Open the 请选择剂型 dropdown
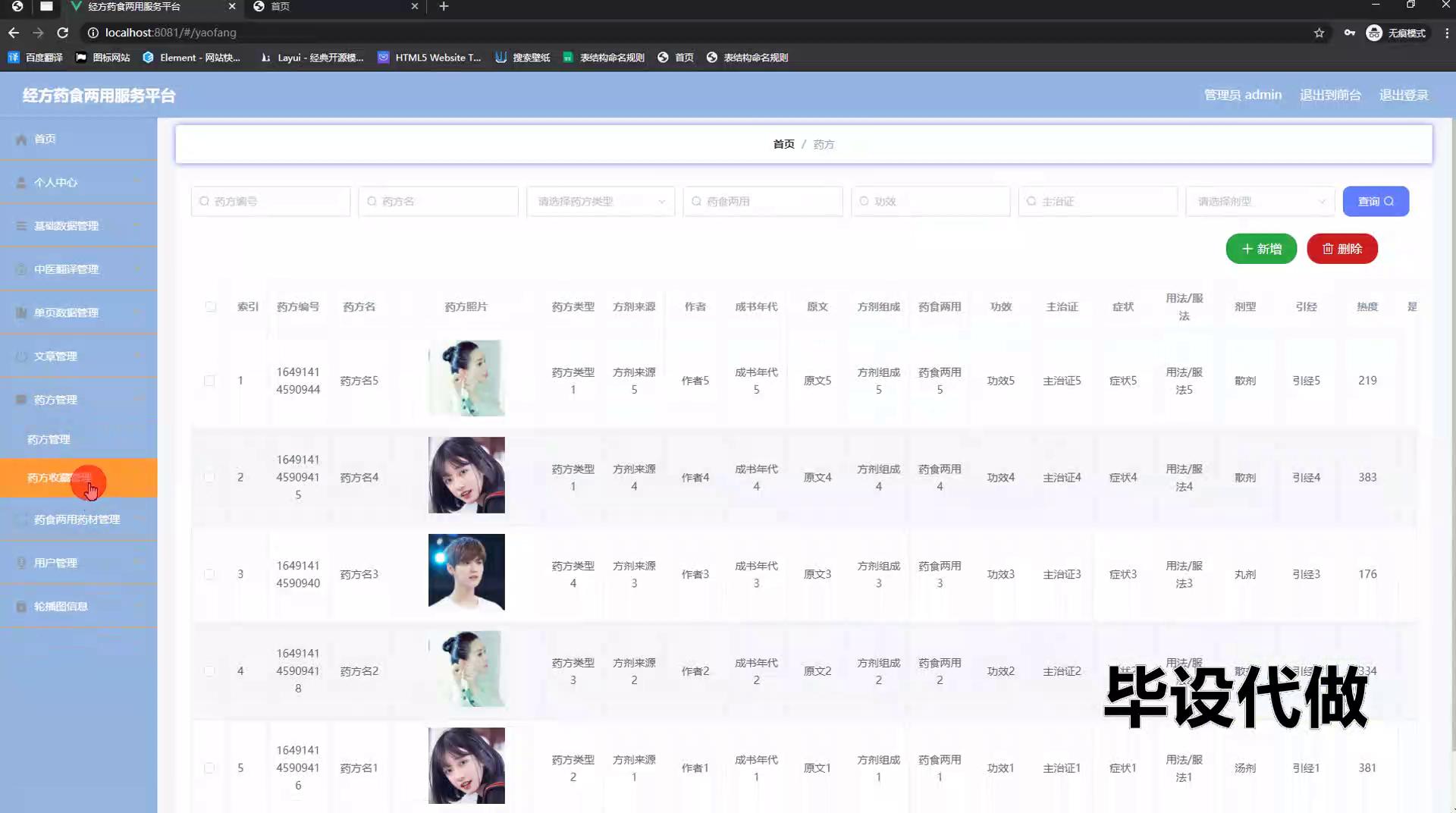1456x813 pixels. click(1260, 202)
